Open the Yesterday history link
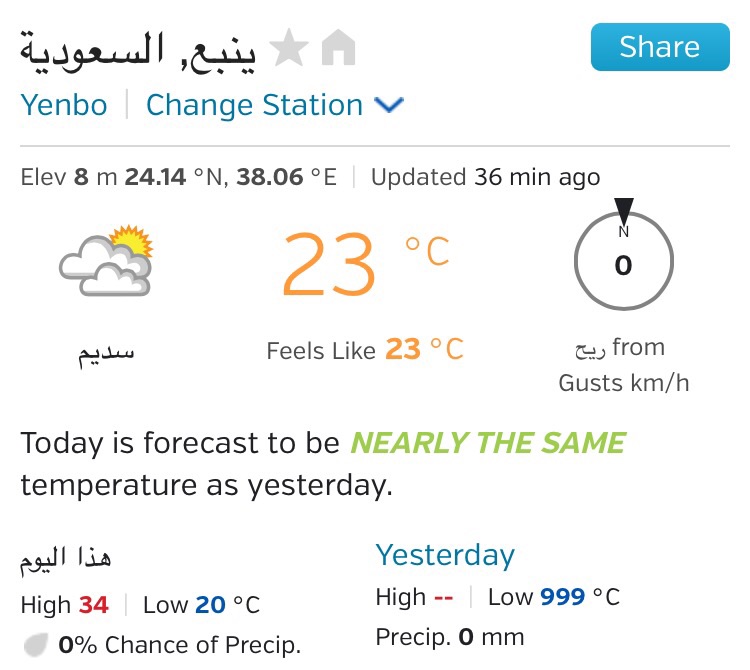The image size is (750, 670). [445, 556]
